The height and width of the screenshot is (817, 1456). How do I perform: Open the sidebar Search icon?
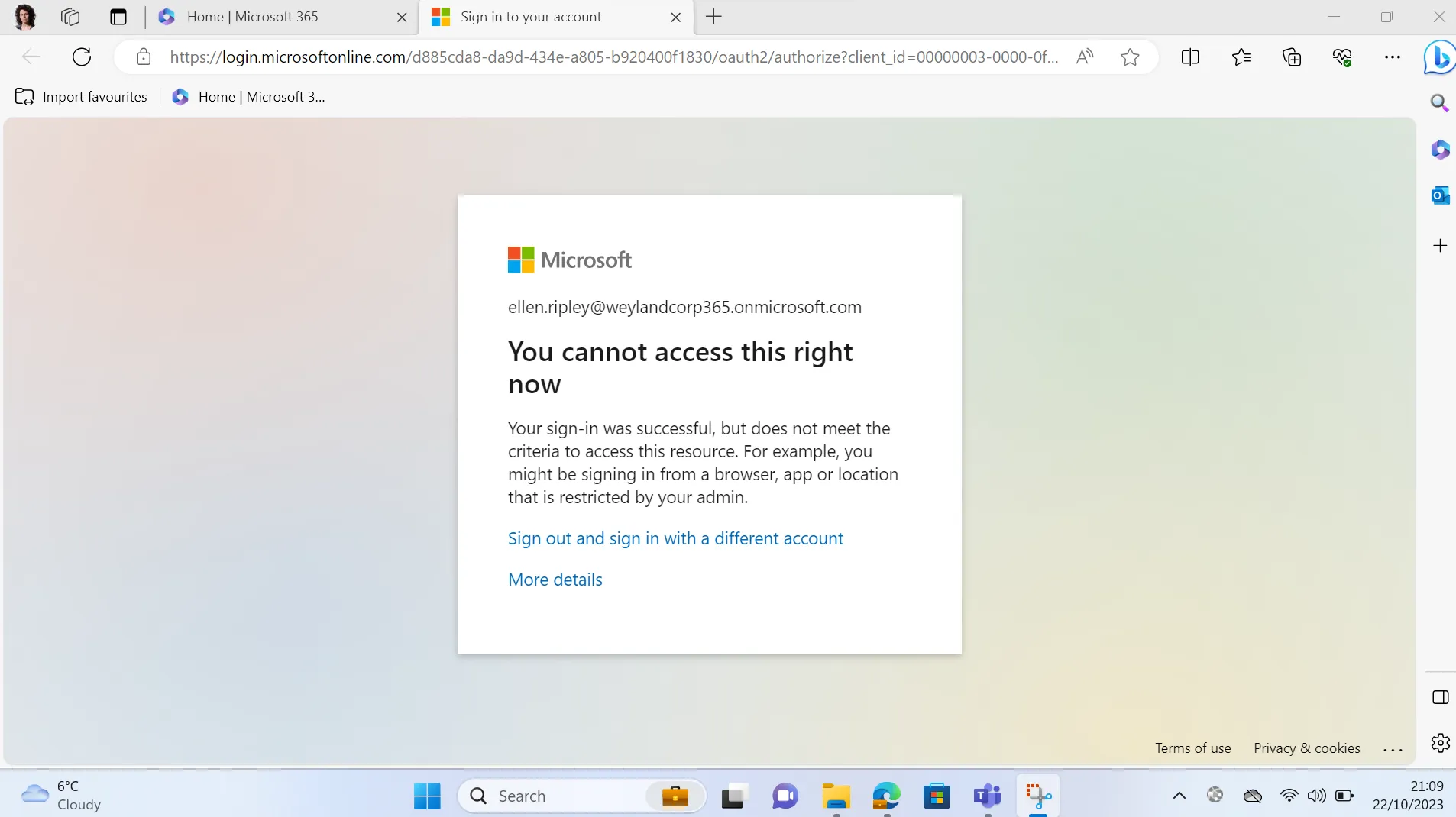point(1440,102)
